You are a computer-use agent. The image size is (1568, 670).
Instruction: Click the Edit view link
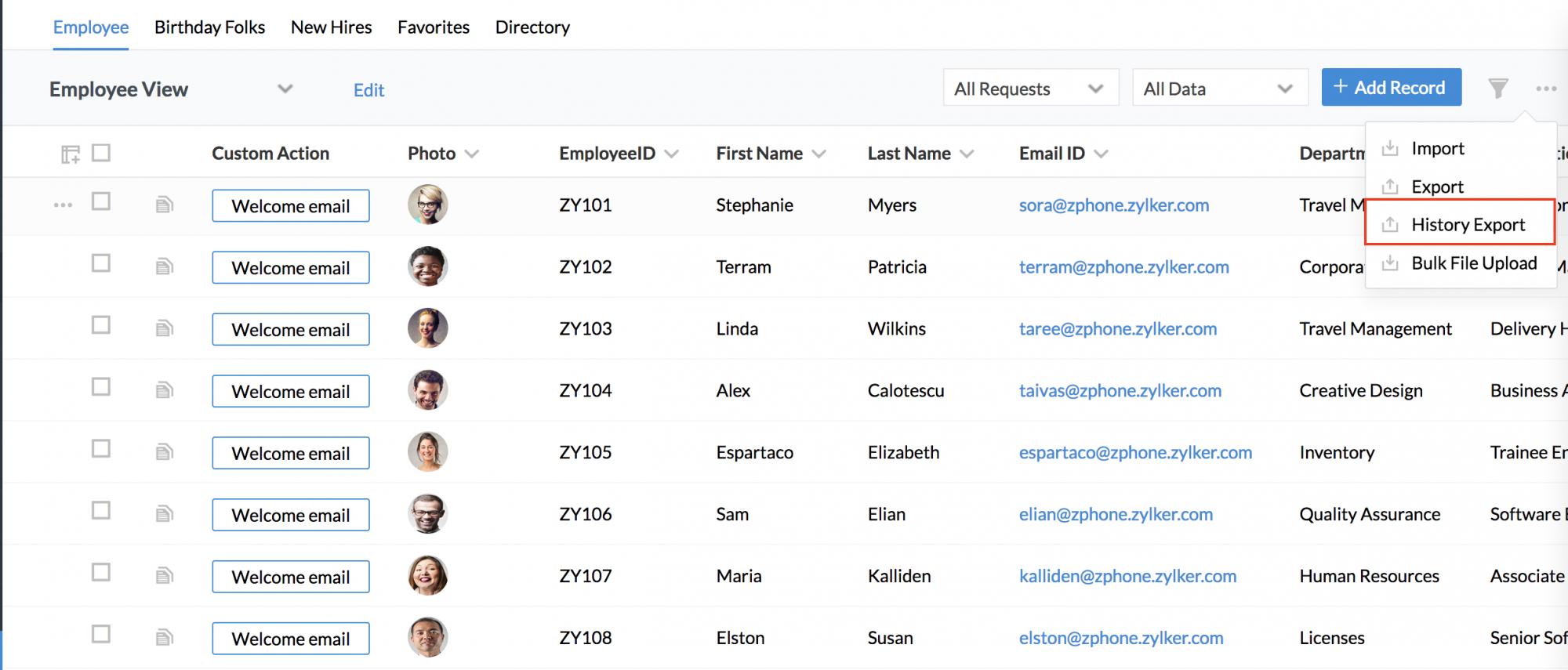pos(368,90)
